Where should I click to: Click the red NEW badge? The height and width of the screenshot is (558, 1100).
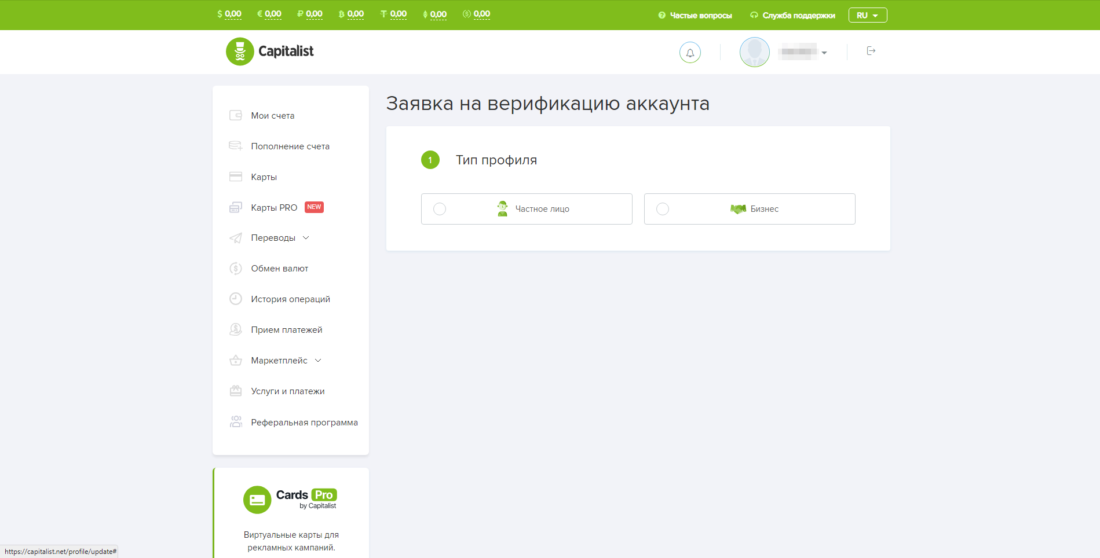click(314, 207)
